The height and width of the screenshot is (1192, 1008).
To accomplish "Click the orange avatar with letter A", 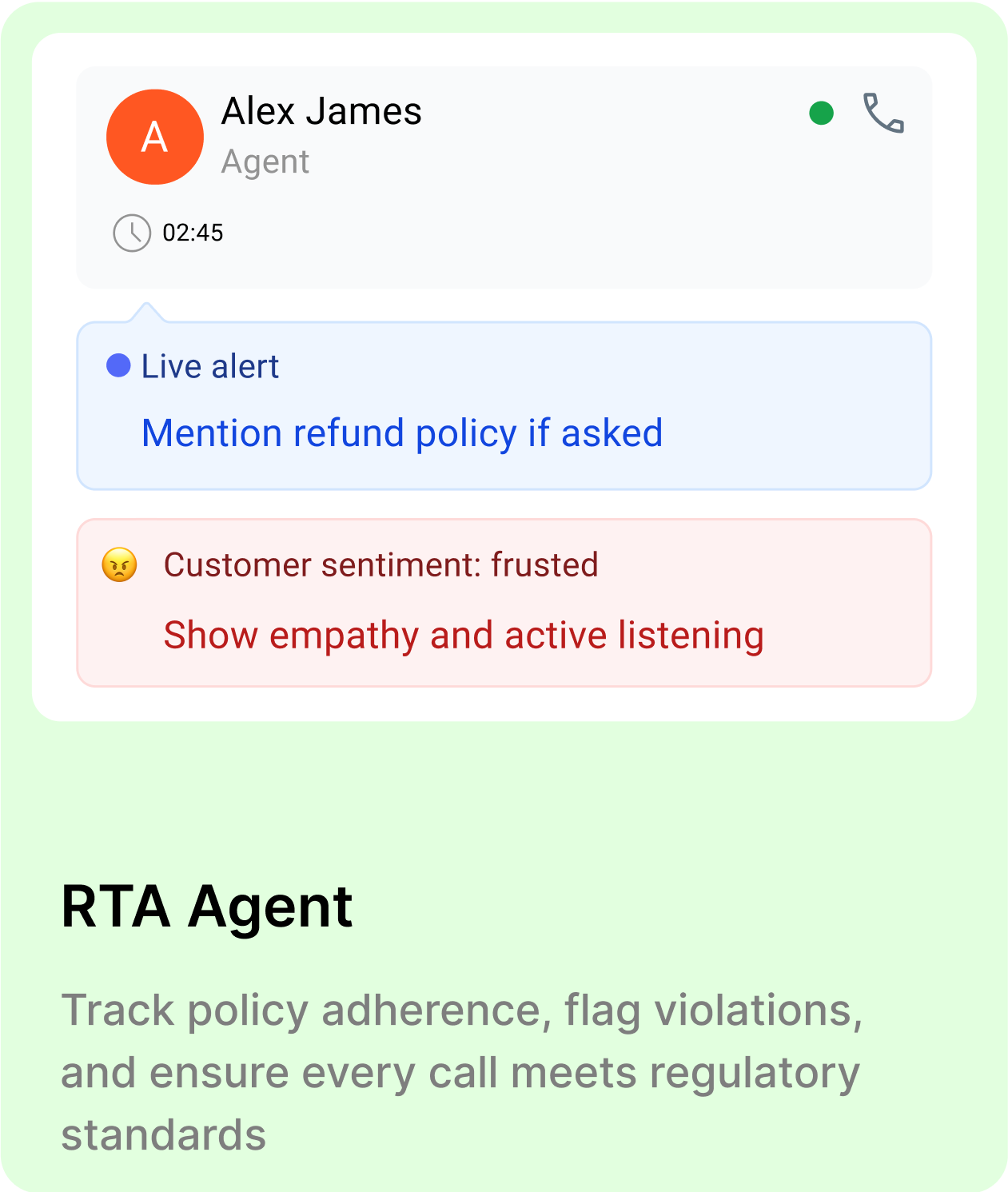I will tap(155, 137).
